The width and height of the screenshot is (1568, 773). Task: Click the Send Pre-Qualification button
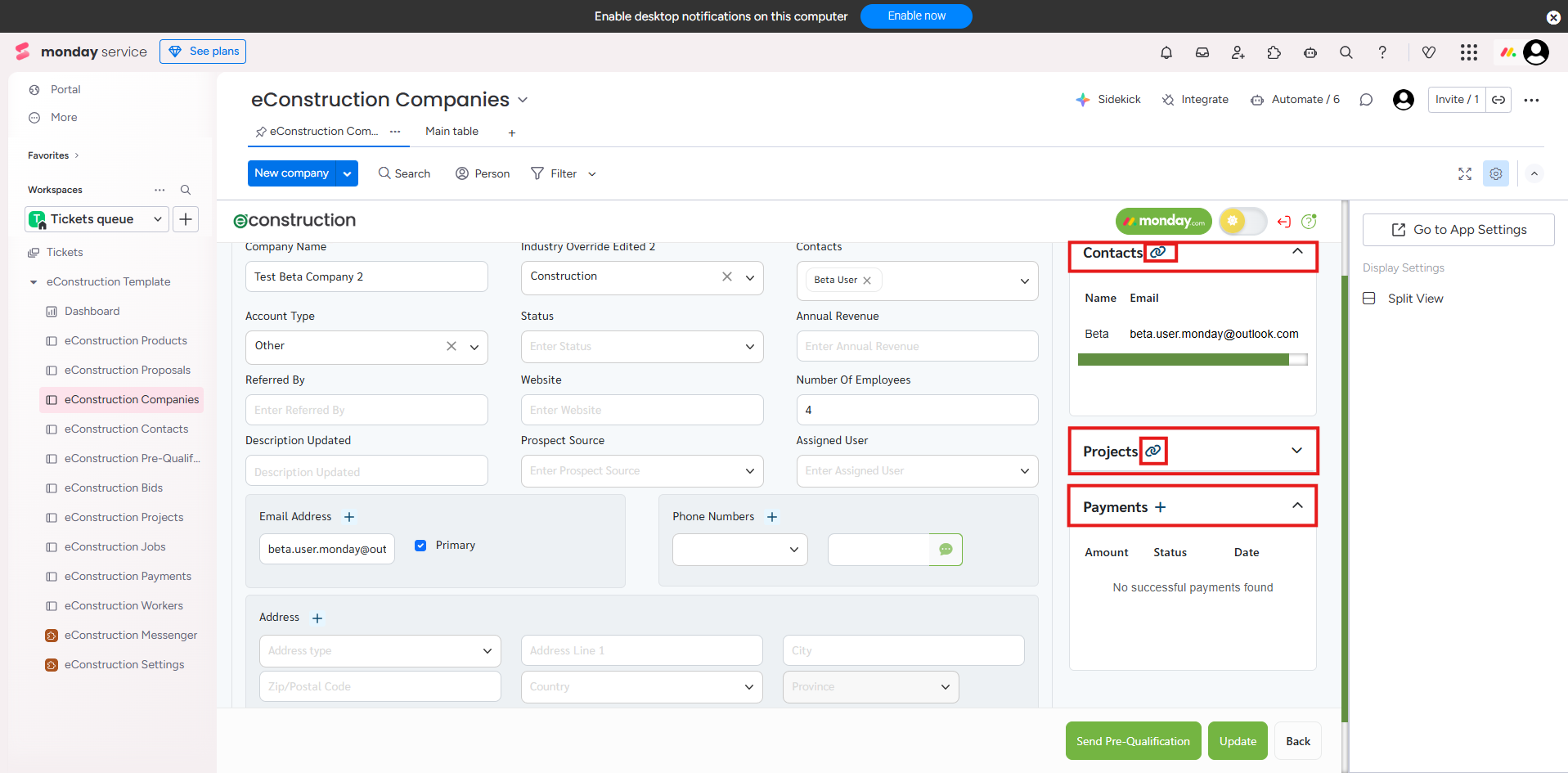1132,741
